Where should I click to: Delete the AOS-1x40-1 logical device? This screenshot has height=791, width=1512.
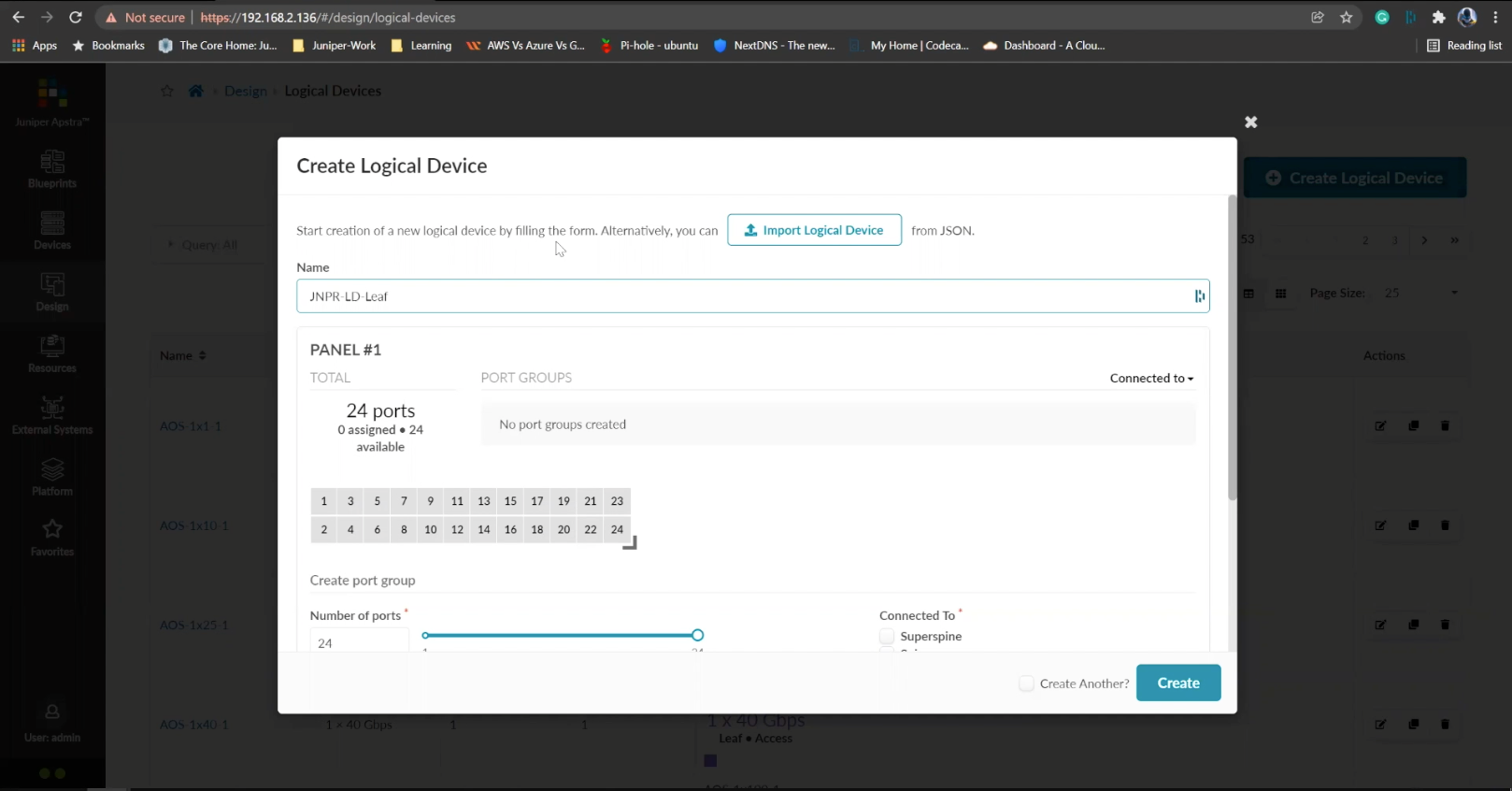(1445, 724)
